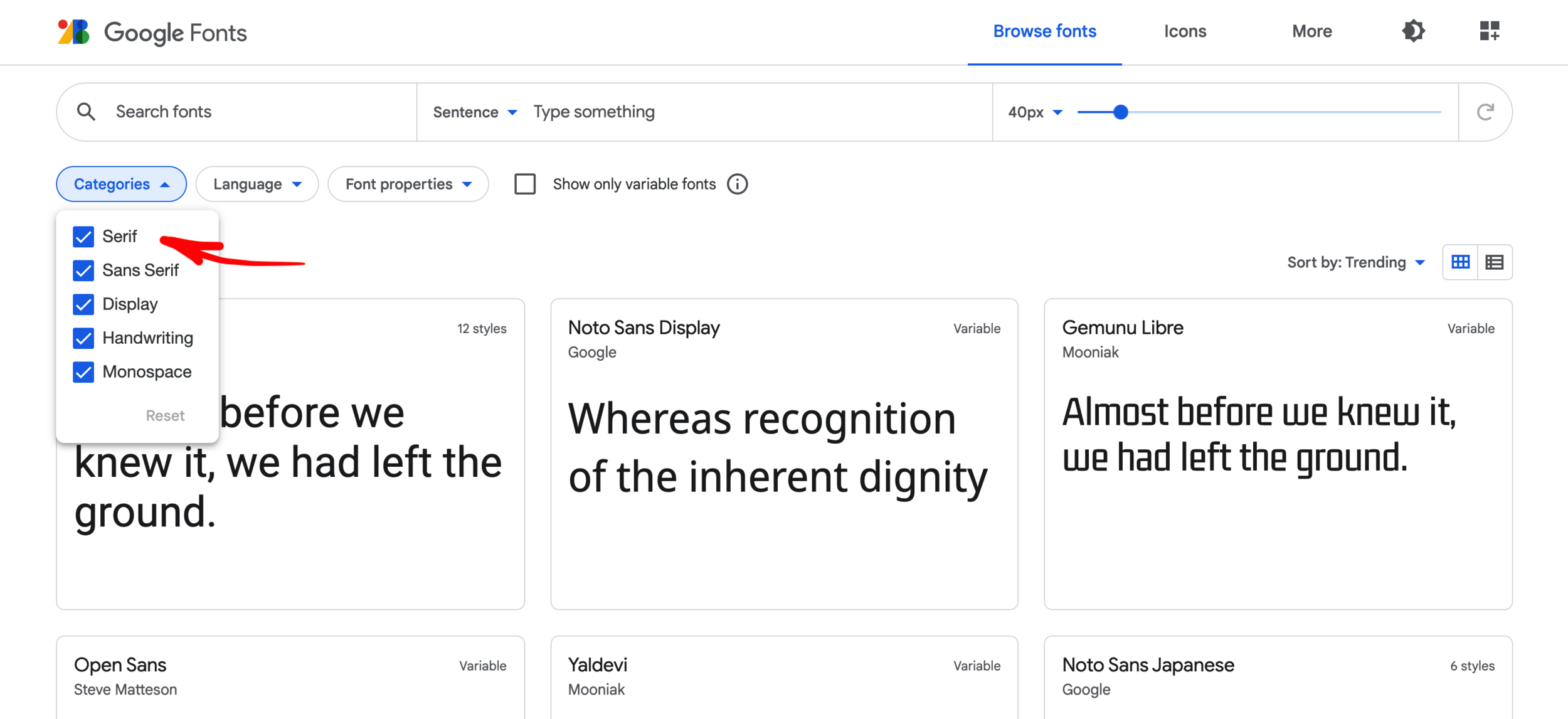Select the Browse fonts tab
Viewport: 1568px width, 719px height.
tap(1044, 31)
